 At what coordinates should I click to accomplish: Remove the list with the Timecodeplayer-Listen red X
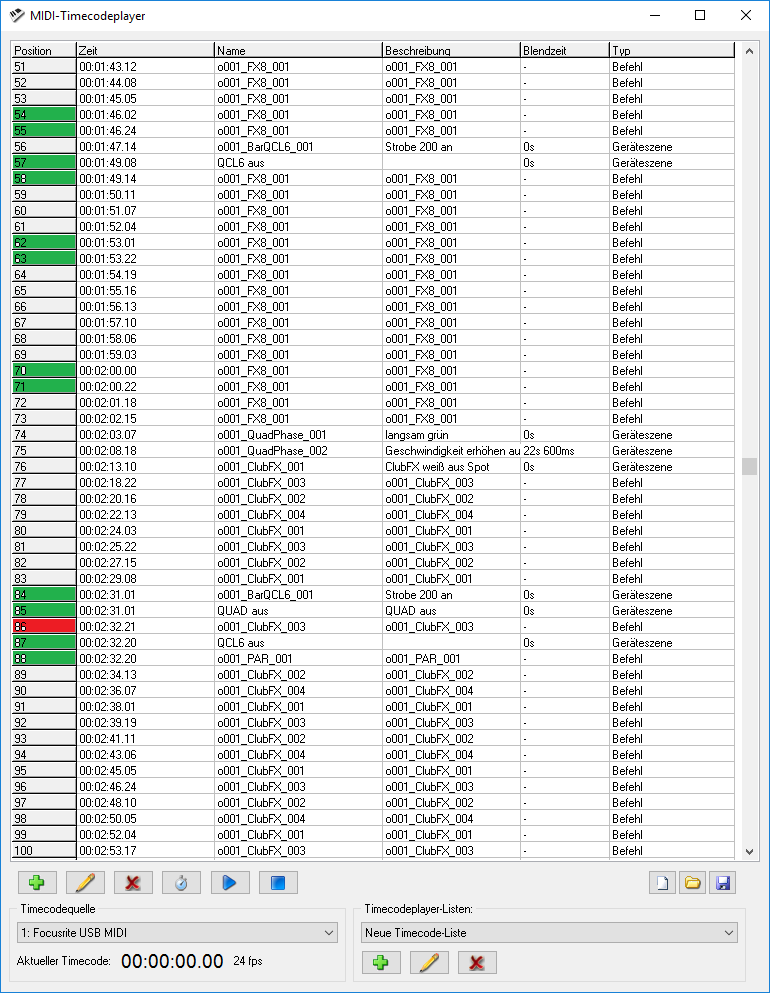[x=477, y=962]
